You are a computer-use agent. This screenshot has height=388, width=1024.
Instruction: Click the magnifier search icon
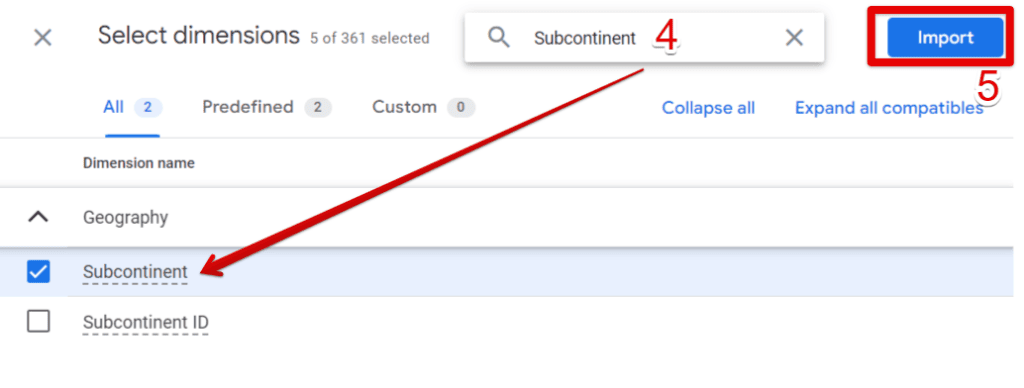tap(499, 38)
